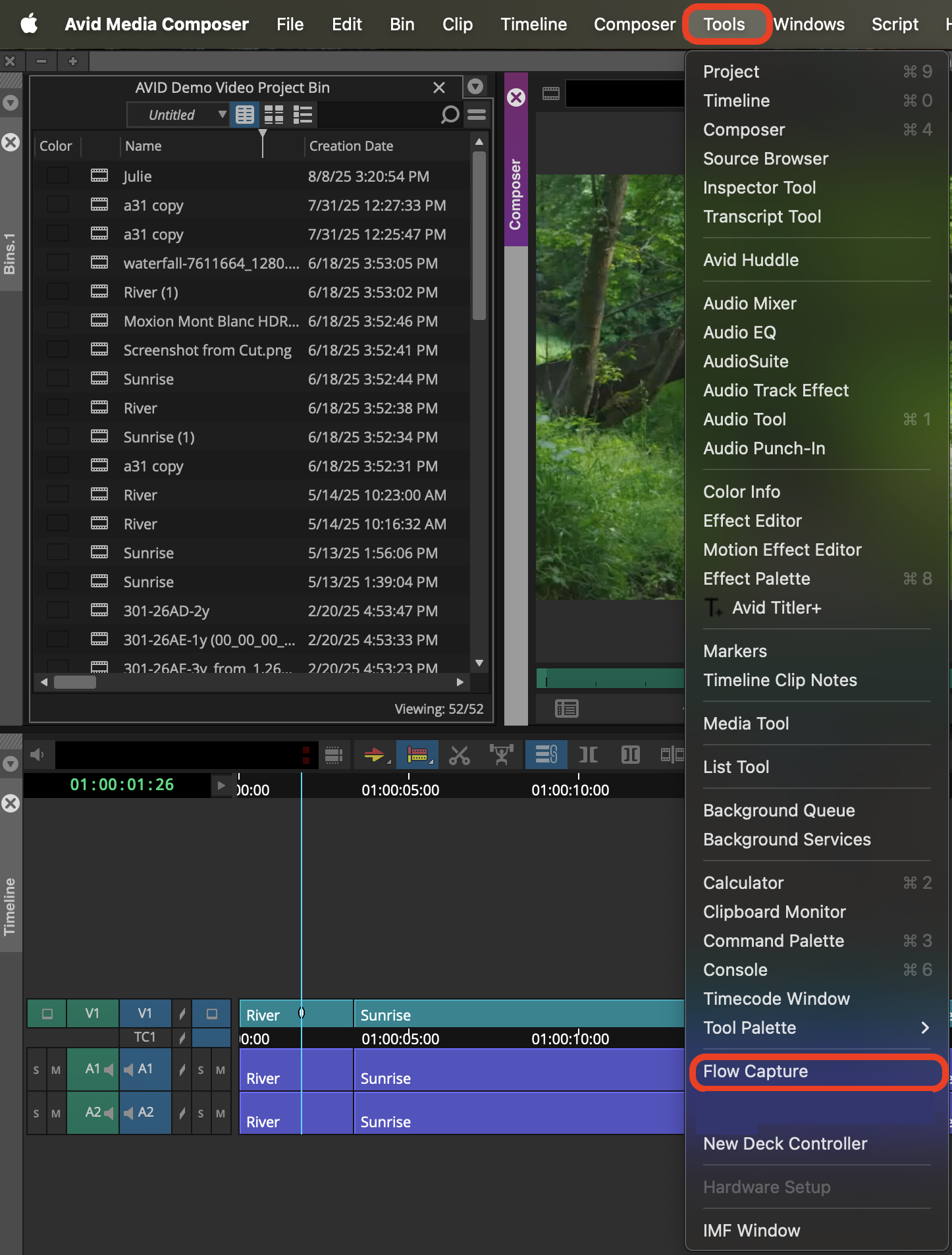Image resolution: width=952 pixels, height=1255 pixels.
Task: Open the Timeline panel round dropdown
Action: (11, 764)
